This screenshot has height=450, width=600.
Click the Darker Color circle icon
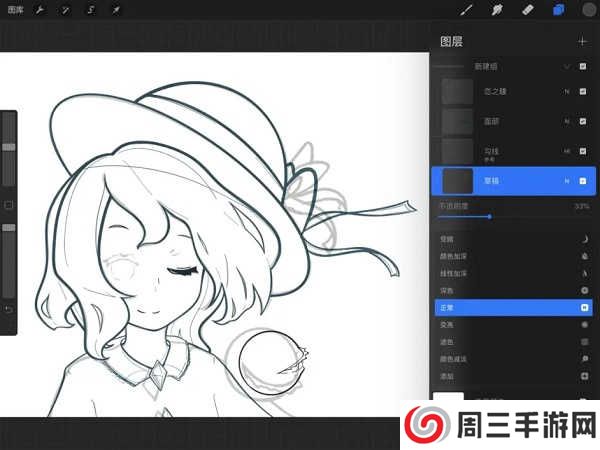pos(585,290)
